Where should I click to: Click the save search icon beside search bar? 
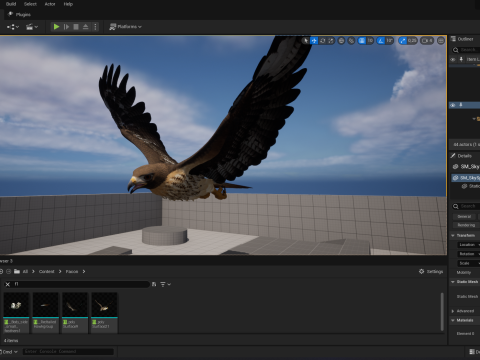[x=154, y=284]
